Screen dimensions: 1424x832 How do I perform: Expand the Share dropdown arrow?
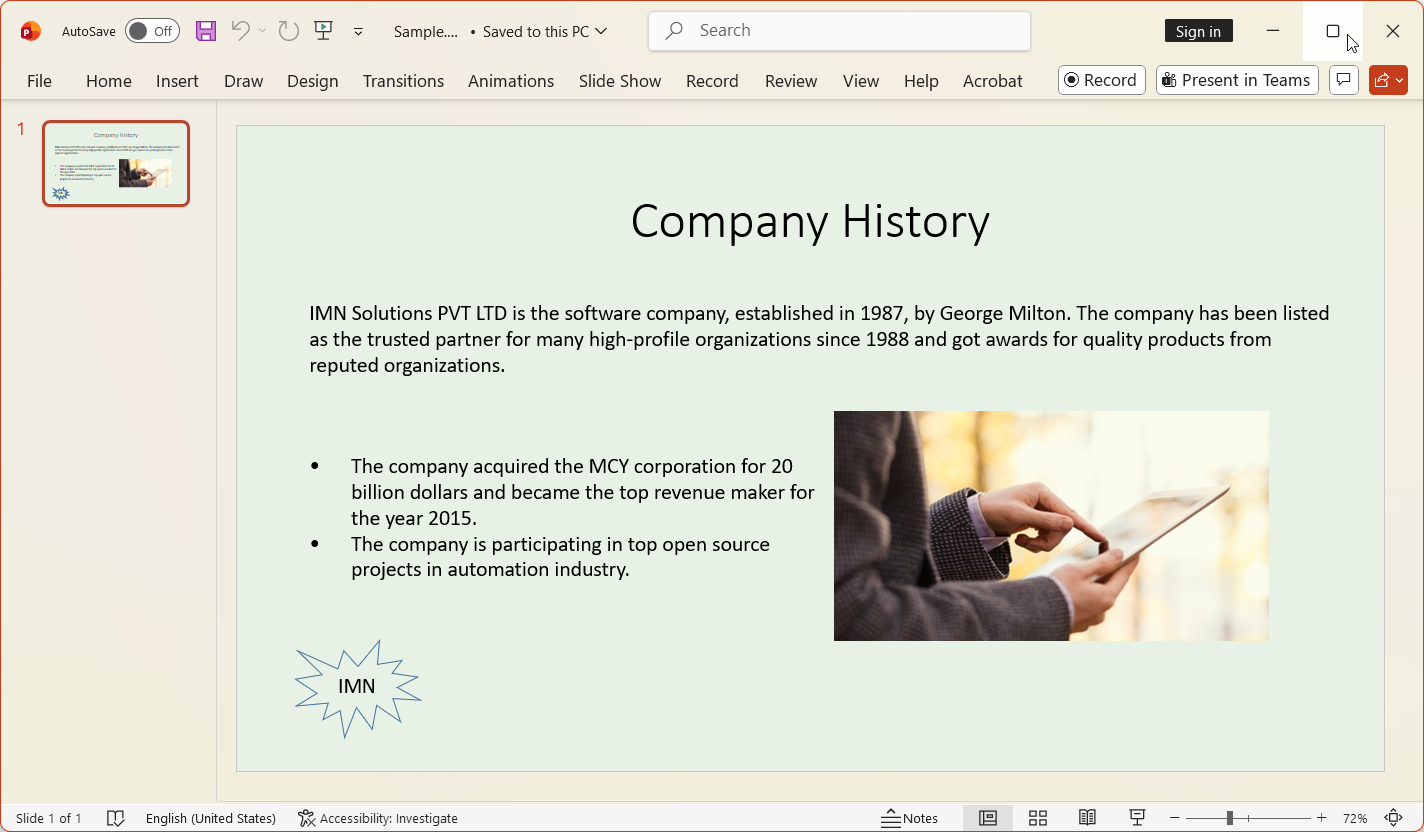(x=1402, y=80)
